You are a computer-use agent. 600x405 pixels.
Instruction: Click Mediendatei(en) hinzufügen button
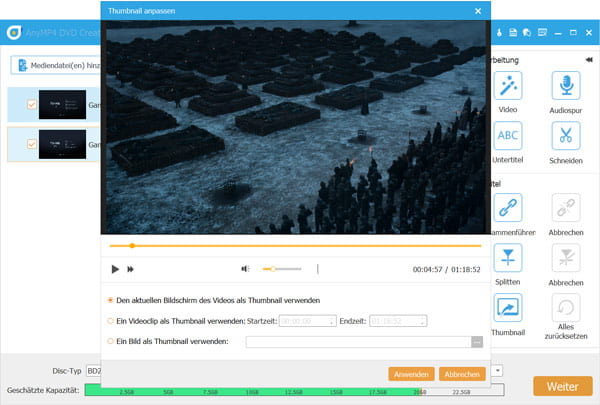point(57,65)
